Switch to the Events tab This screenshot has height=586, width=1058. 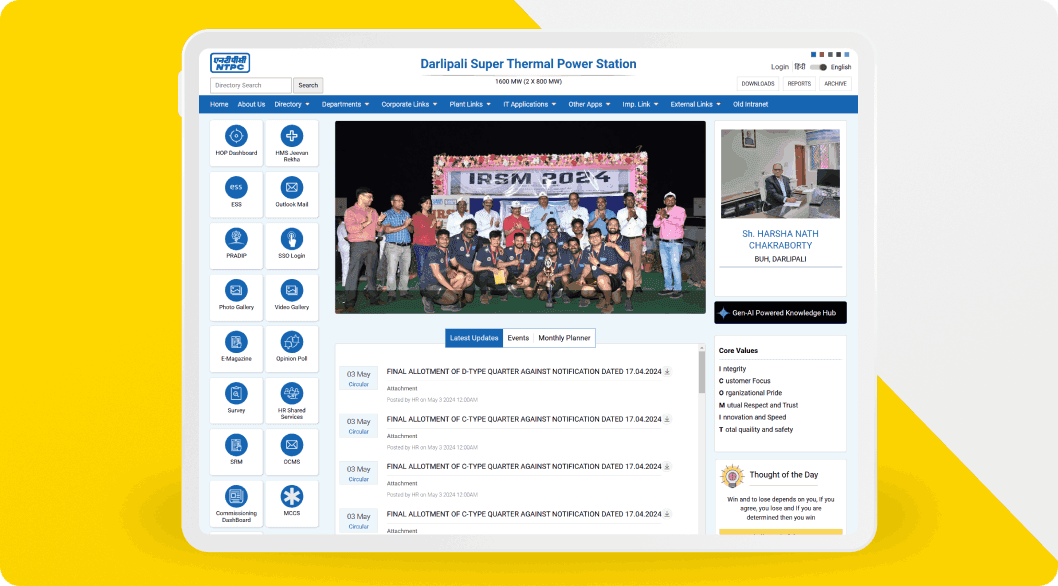518,338
